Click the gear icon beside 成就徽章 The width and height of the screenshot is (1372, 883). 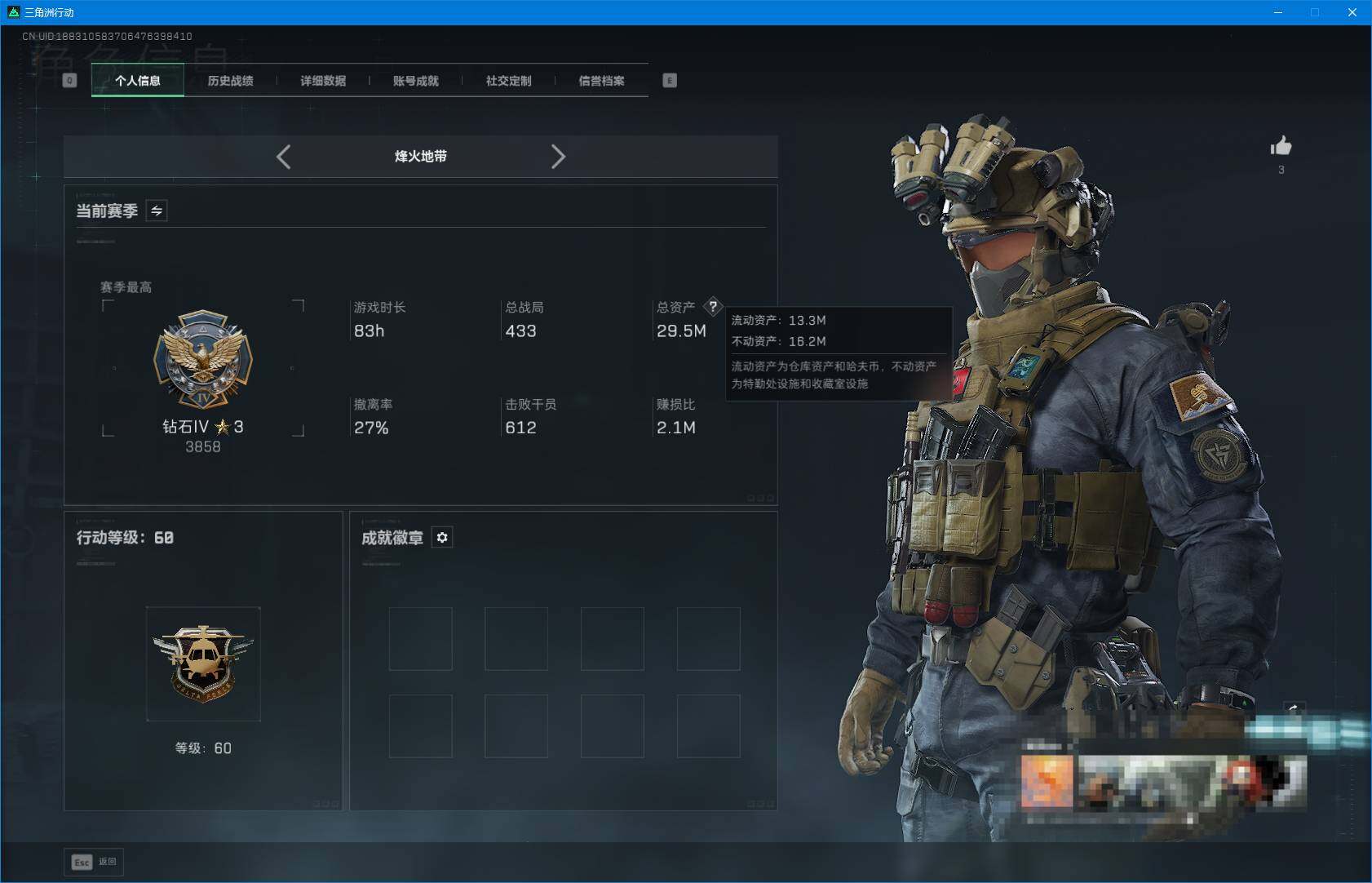[x=443, y=537]
